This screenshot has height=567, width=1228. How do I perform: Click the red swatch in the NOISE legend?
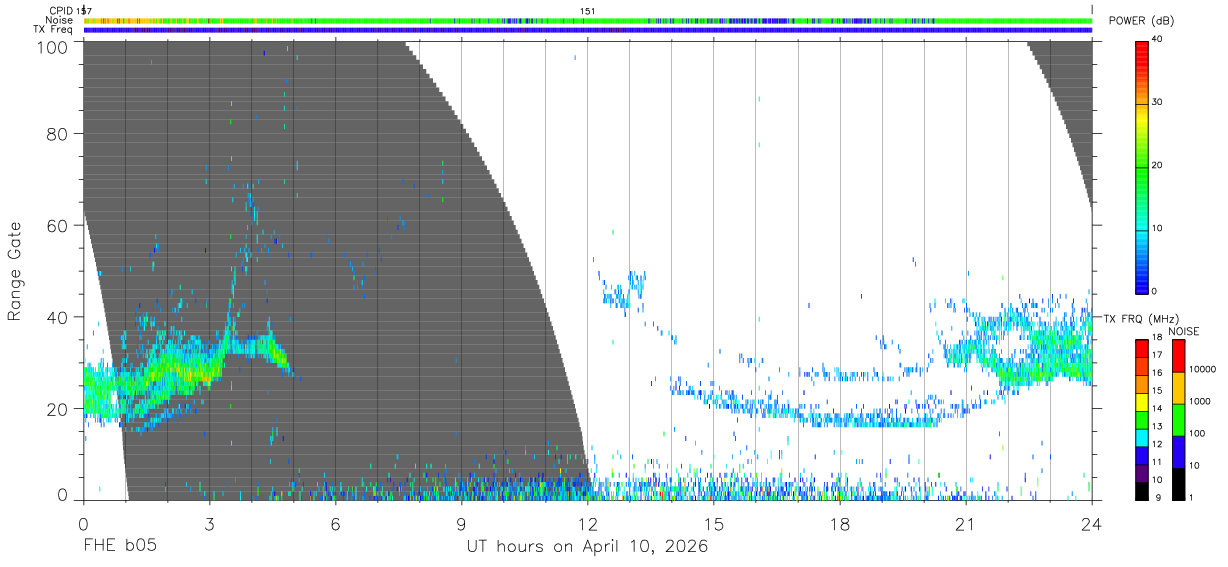coord(1177,355)
